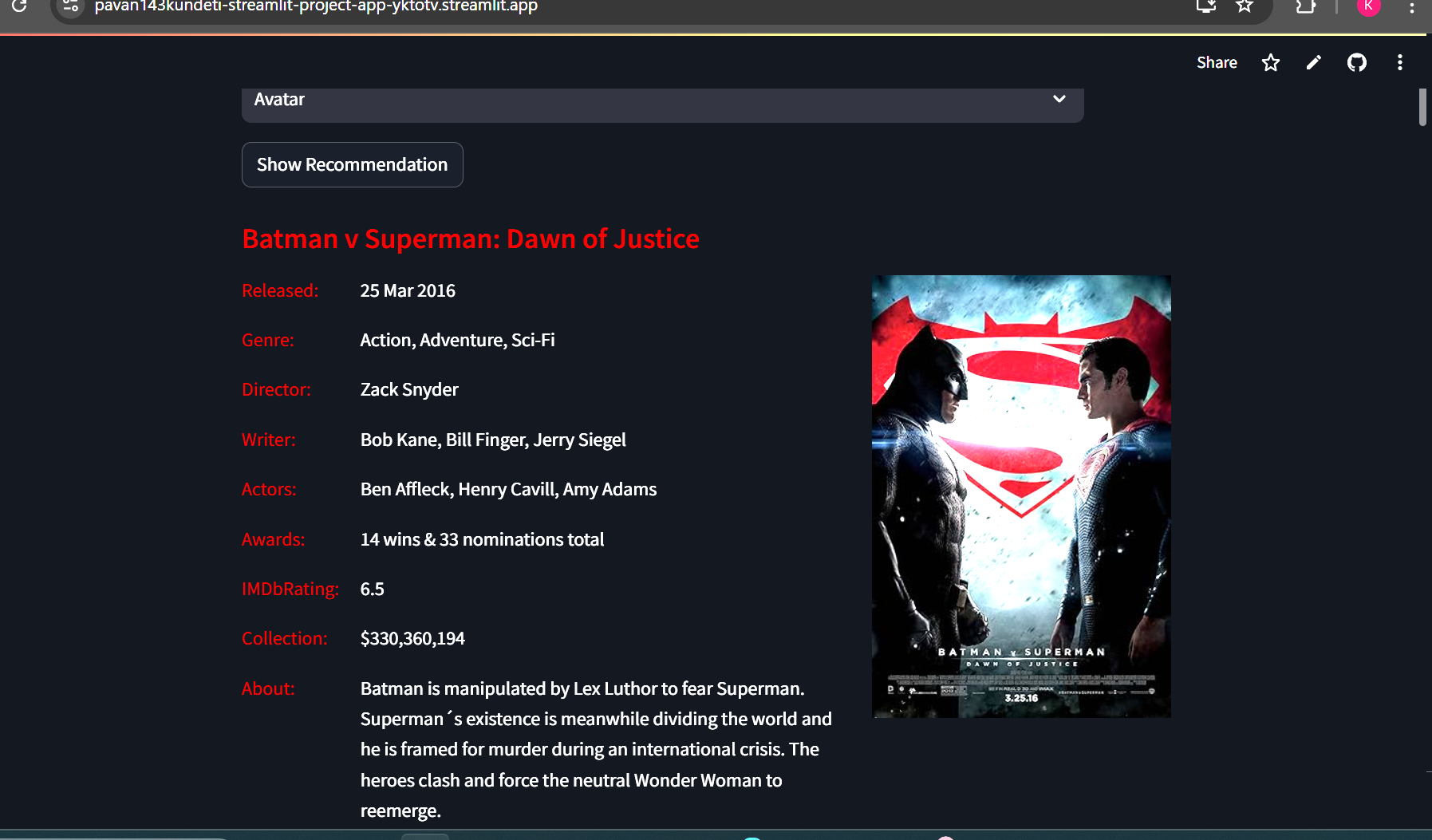This screenshot has width=1432, height=840.
Task: Click the Batman v Superman movie poster
Action: click(x=1021, y=496)
